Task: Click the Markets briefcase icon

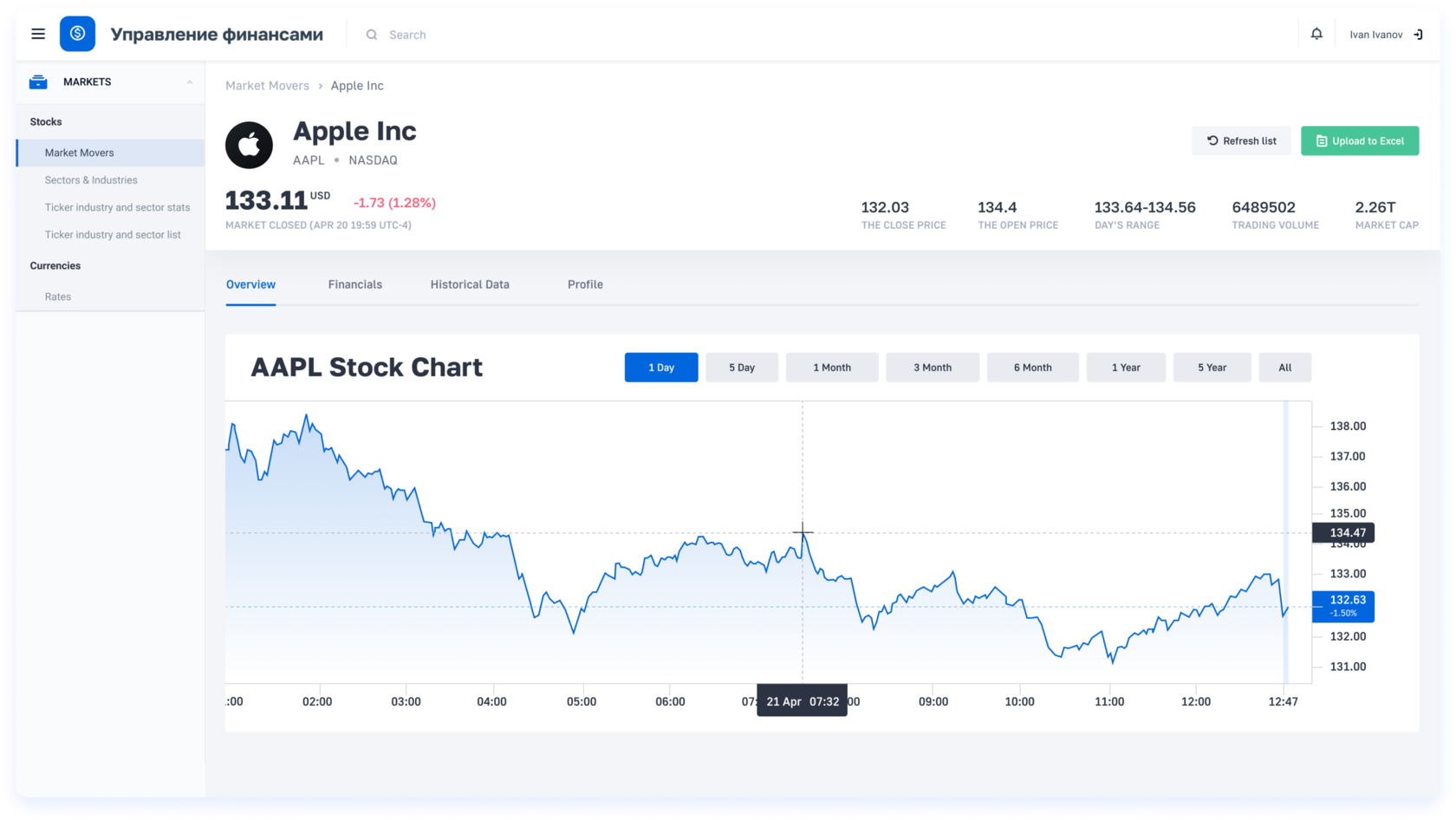Action: (38, 82)
